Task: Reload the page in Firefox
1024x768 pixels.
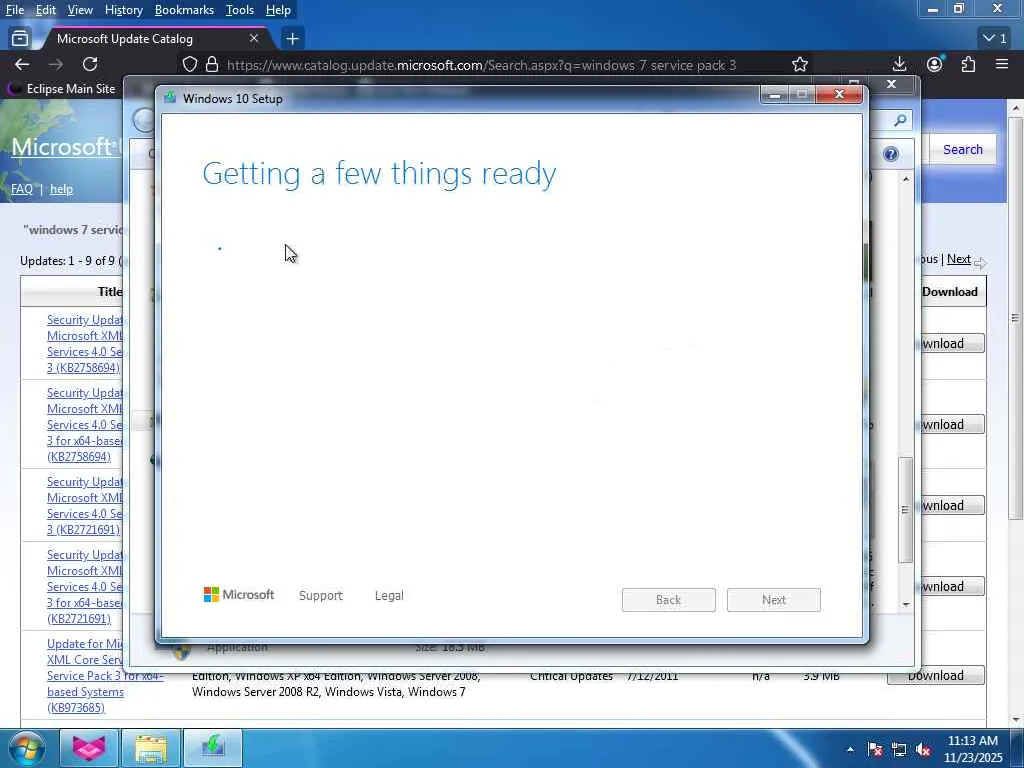Action: click(x=90, y=64)
